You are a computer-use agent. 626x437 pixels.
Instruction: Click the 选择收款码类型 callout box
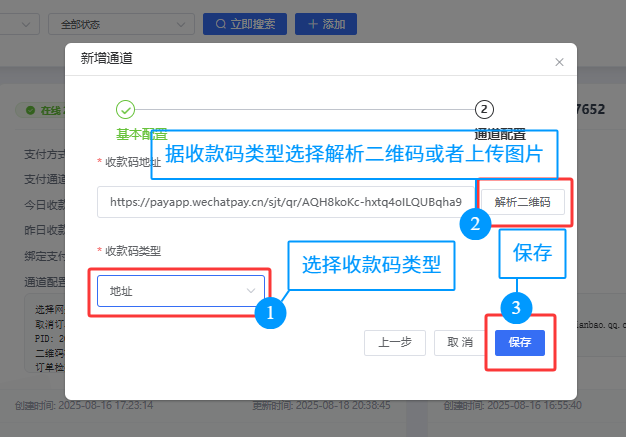coord(370,265)
